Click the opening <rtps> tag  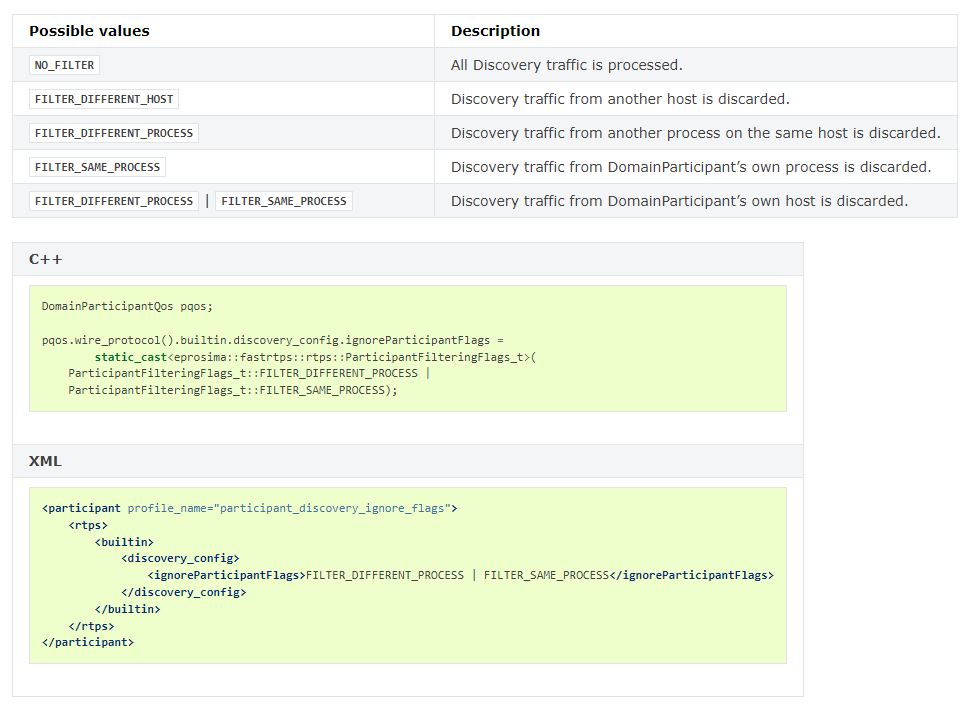click(88, 525)
